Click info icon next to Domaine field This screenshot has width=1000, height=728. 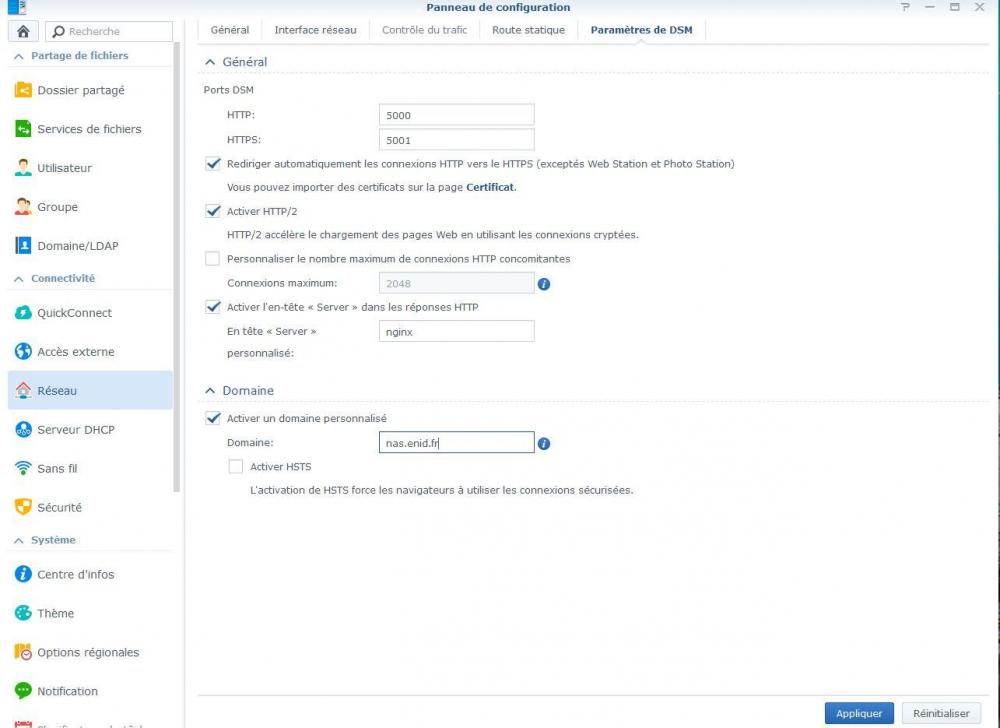[x=544, y=443]
